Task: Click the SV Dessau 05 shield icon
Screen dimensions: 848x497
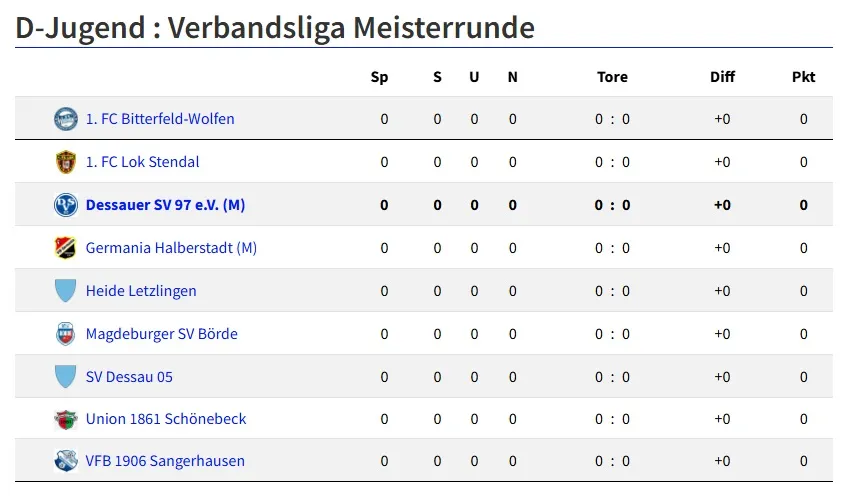Action: [x=65, y=377]
